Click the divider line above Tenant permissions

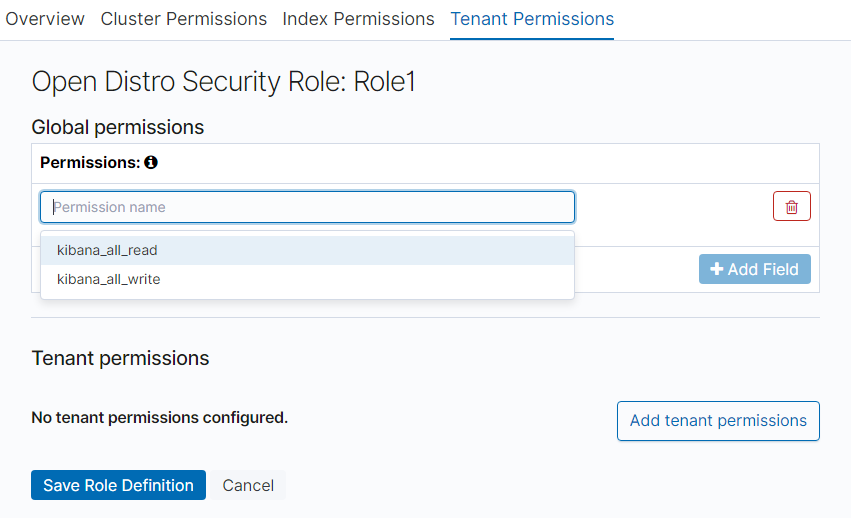[x=425, y=318]
